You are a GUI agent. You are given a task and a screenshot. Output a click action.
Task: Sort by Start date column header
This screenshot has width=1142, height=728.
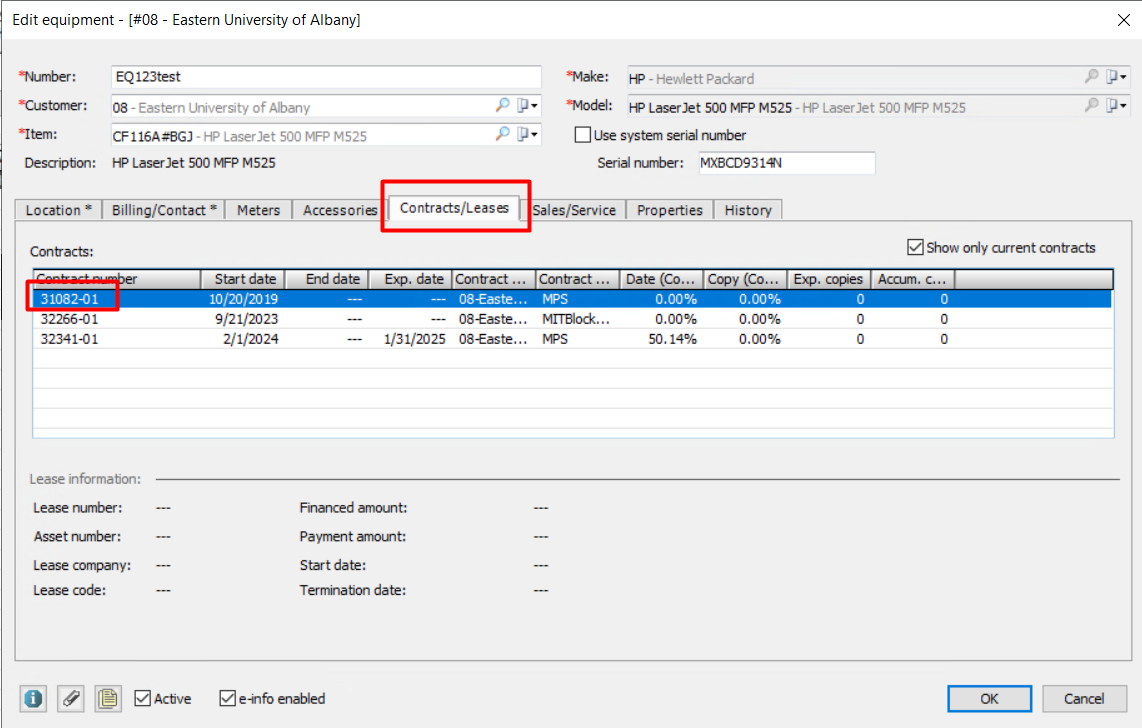[243, 279]
